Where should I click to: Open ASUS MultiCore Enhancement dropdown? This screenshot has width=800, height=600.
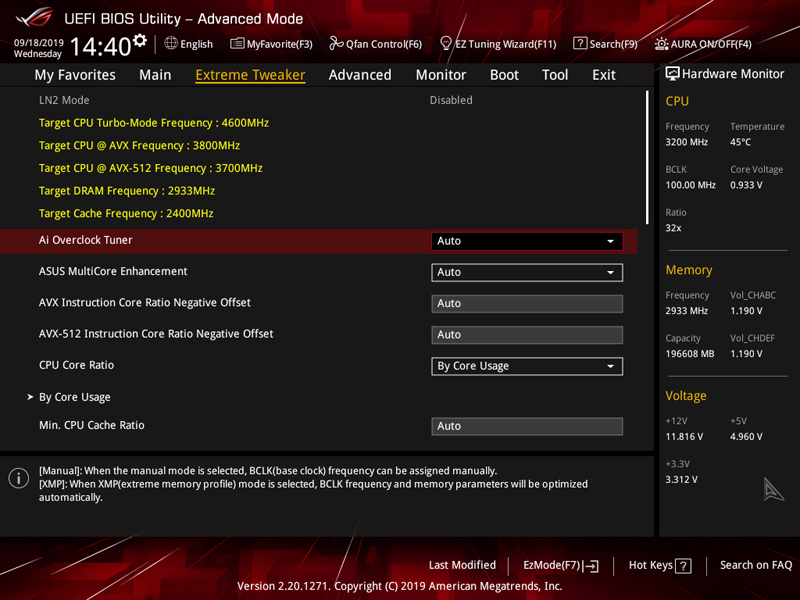pos(527,272)
